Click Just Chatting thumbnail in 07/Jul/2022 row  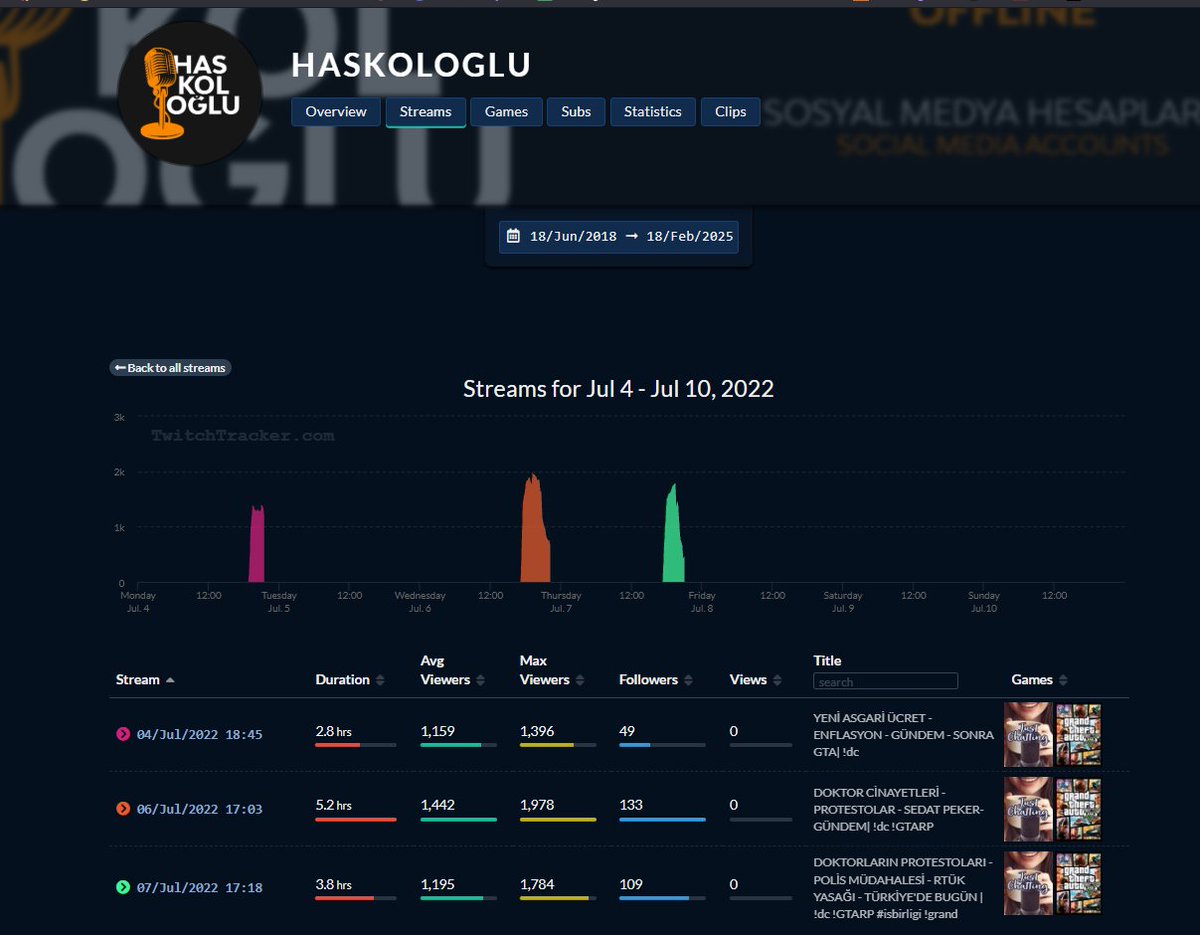(x=1028, y=884)
